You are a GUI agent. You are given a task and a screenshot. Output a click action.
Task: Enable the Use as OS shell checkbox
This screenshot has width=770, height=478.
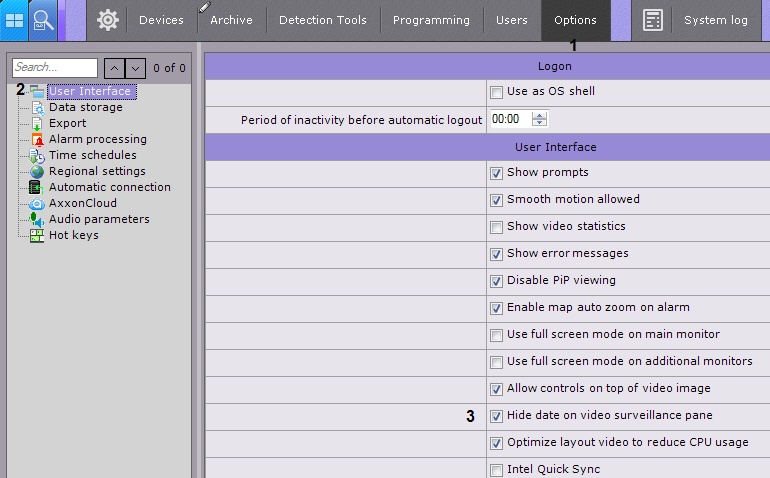point(497,92)
